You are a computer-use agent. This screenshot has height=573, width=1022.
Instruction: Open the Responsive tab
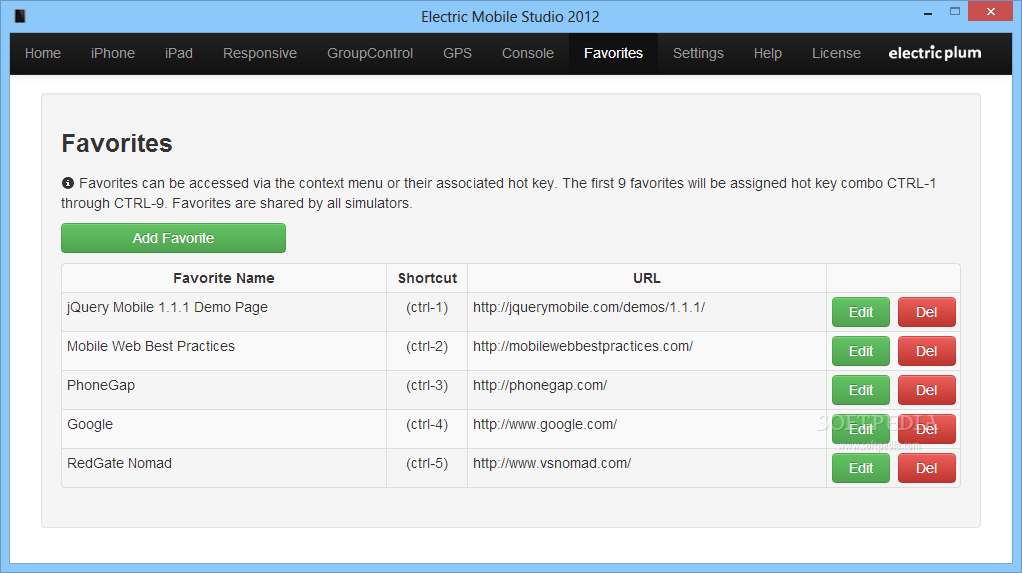(x=260, y=53)
